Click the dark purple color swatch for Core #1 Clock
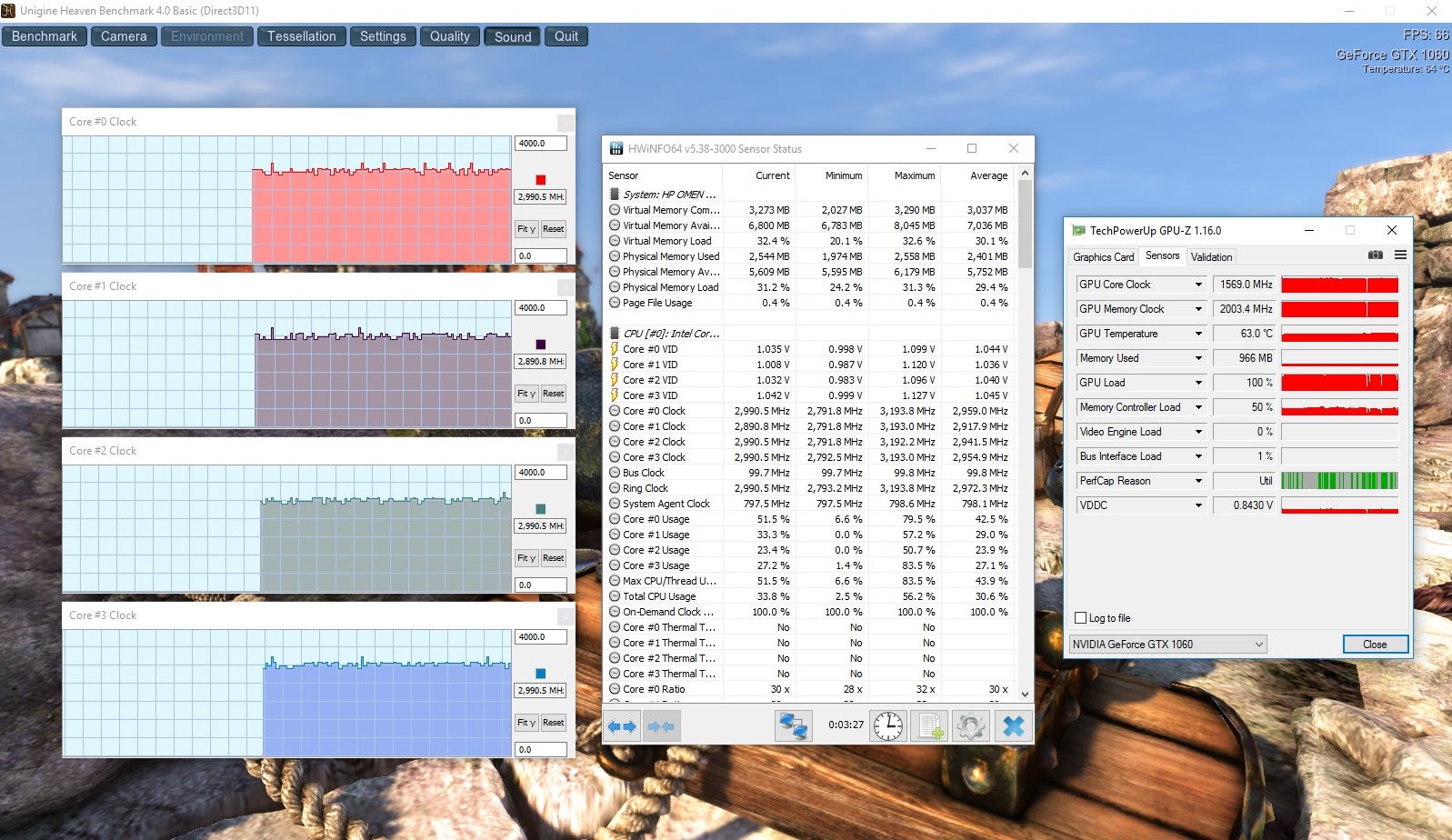Image resolution: width=1452 pixels, height=840 pixels. pos(541,345)
